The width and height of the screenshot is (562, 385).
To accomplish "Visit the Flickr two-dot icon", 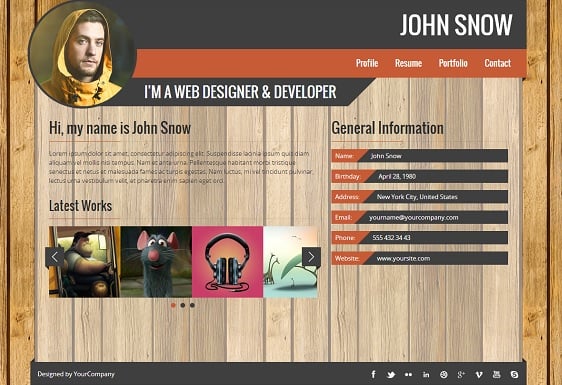I will [408, 375].
